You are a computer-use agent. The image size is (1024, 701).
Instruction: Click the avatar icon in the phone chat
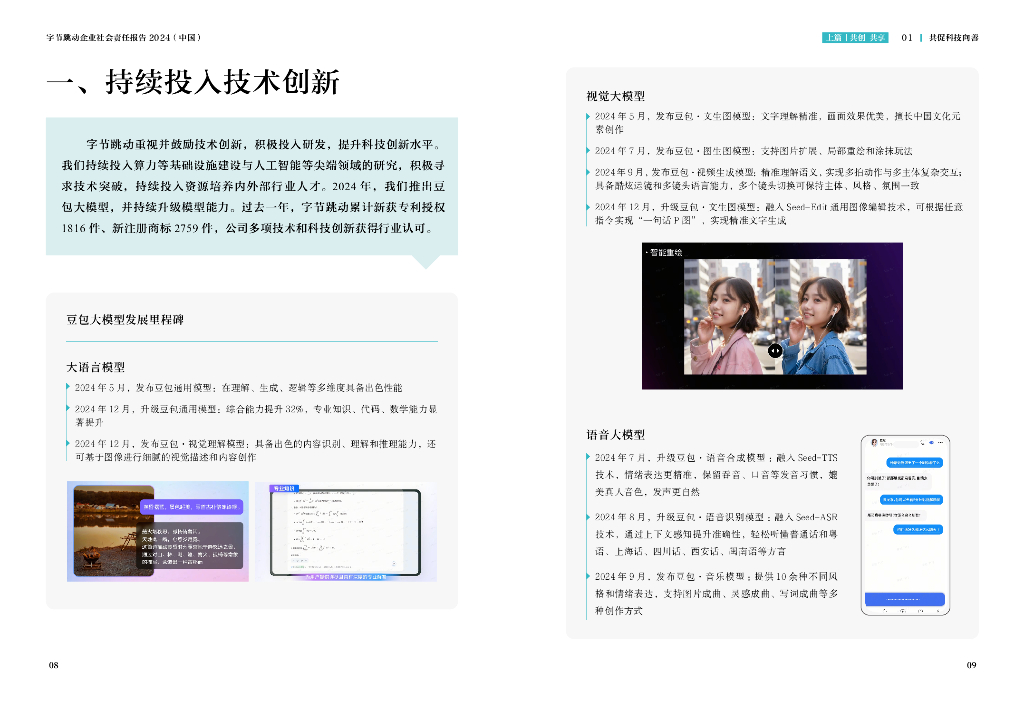(875, 443)
